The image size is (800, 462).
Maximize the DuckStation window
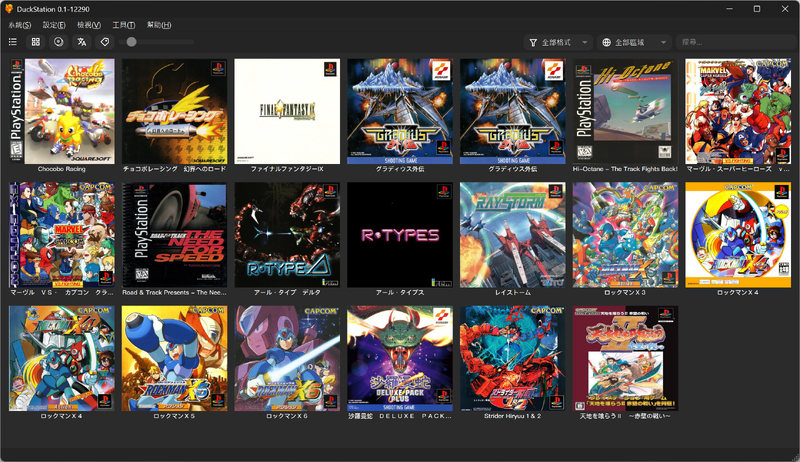pos(757,9)
